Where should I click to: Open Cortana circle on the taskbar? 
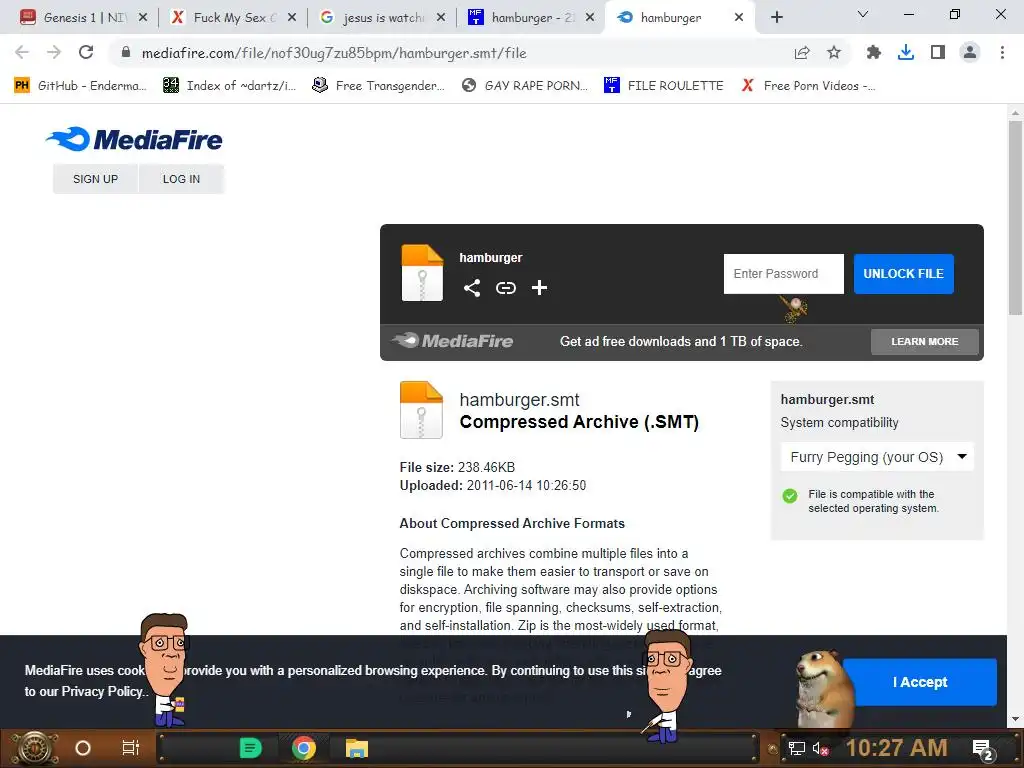tap(83, 748)
